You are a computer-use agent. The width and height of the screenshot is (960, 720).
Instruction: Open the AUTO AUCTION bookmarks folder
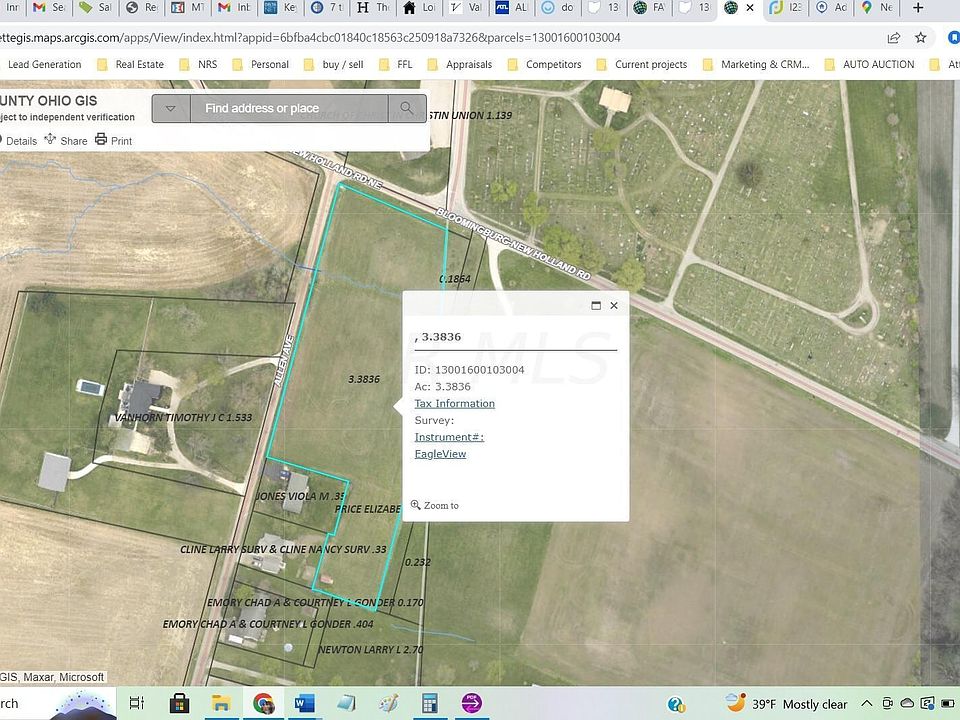[869, 64]
